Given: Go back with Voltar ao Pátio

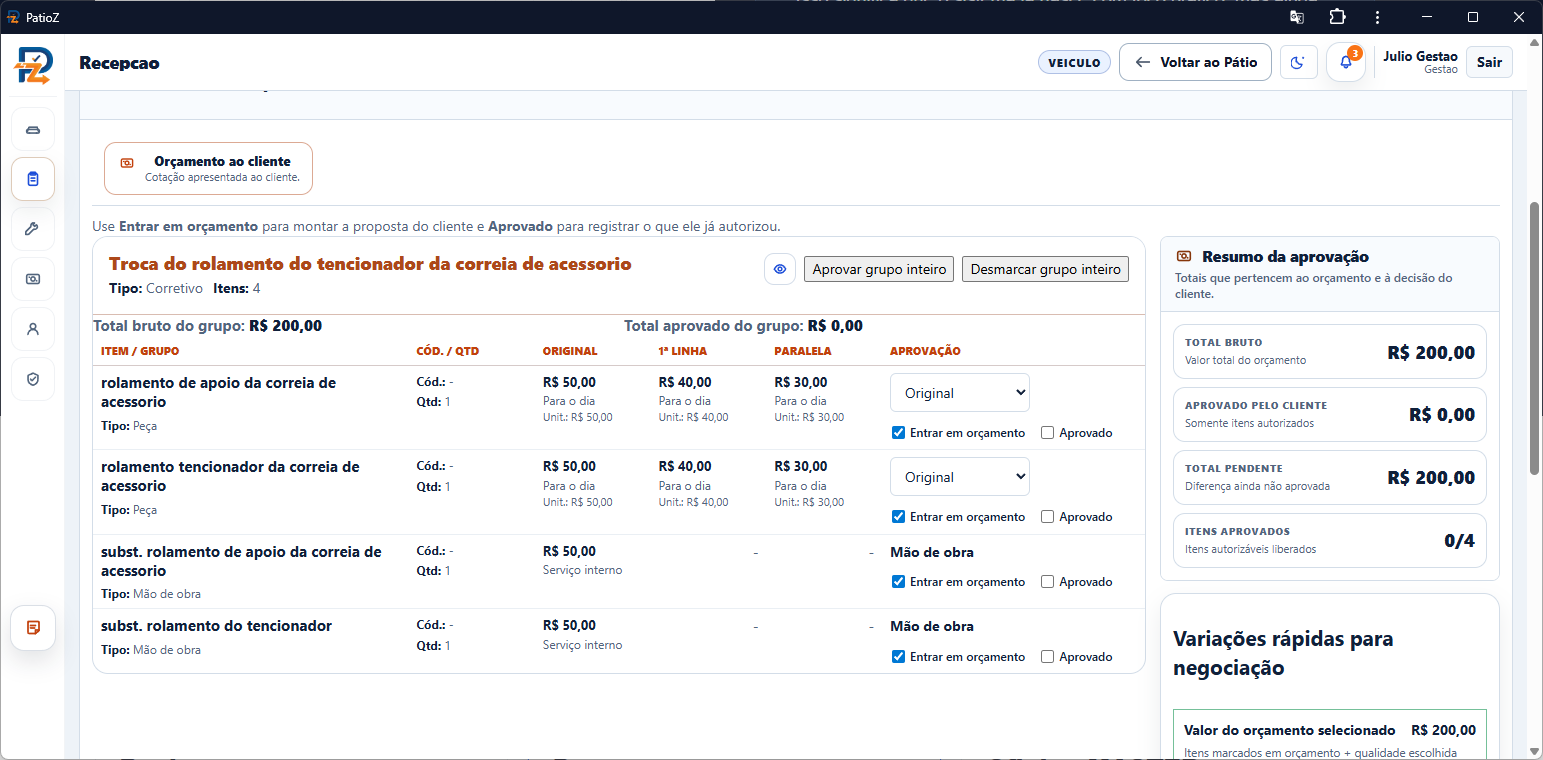Looking at the screenshot, I should click(1195, 62).
